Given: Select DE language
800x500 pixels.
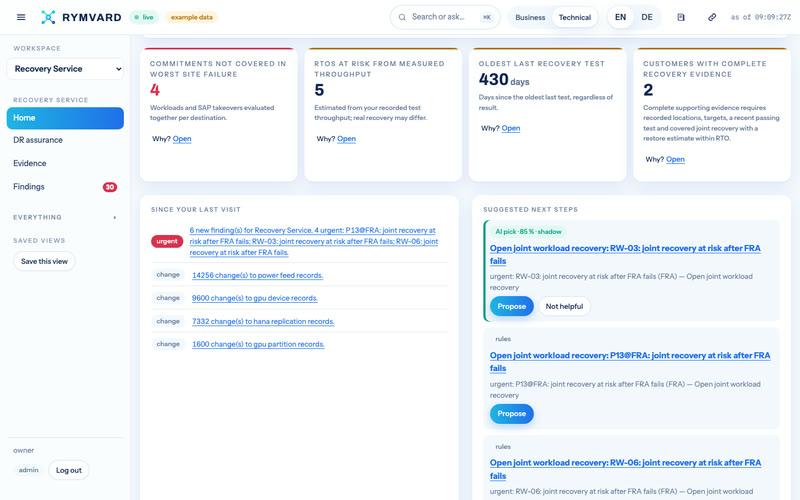Looking at the screenshot, I should 647,17.
